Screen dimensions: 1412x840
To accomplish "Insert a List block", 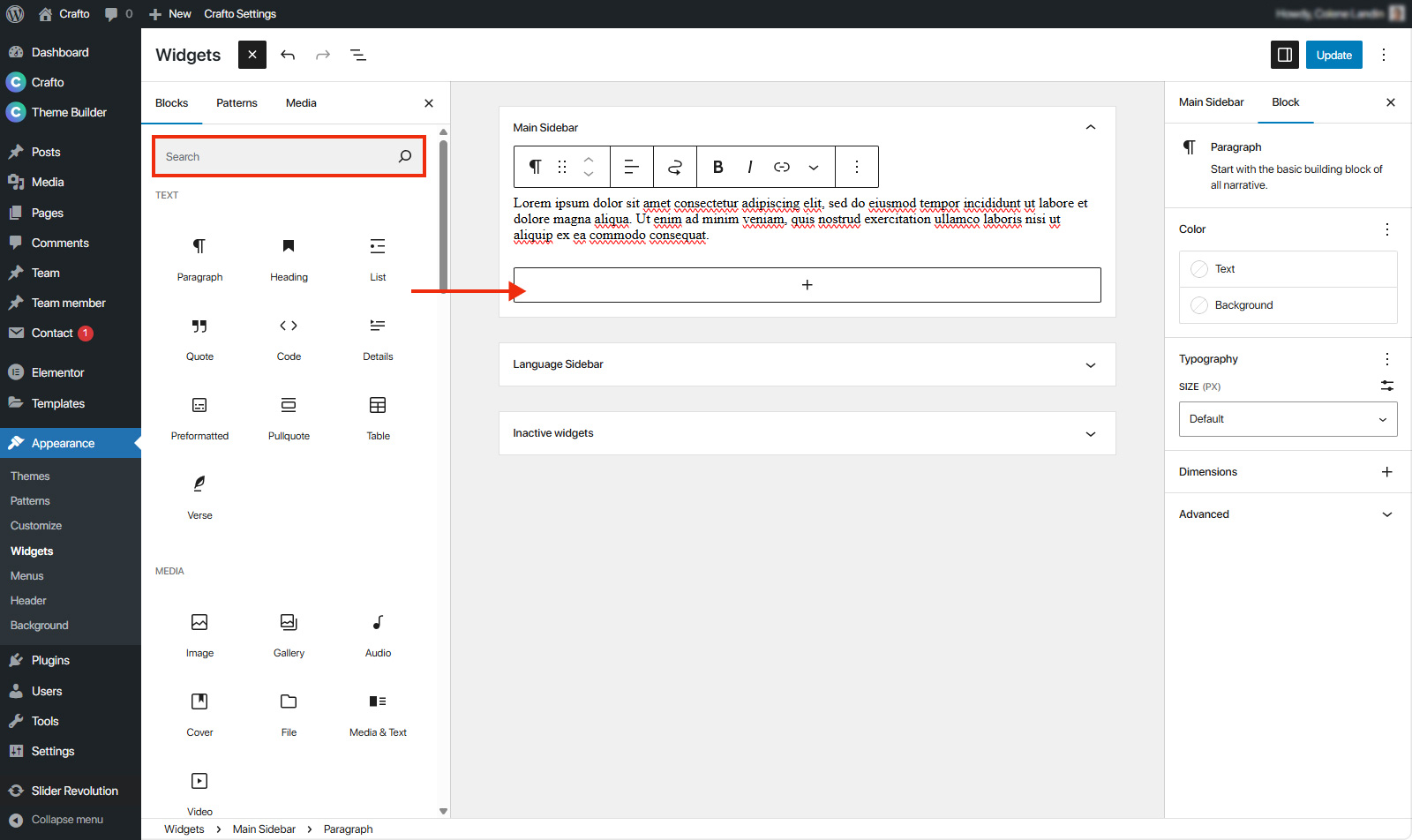I will point(378,259).
